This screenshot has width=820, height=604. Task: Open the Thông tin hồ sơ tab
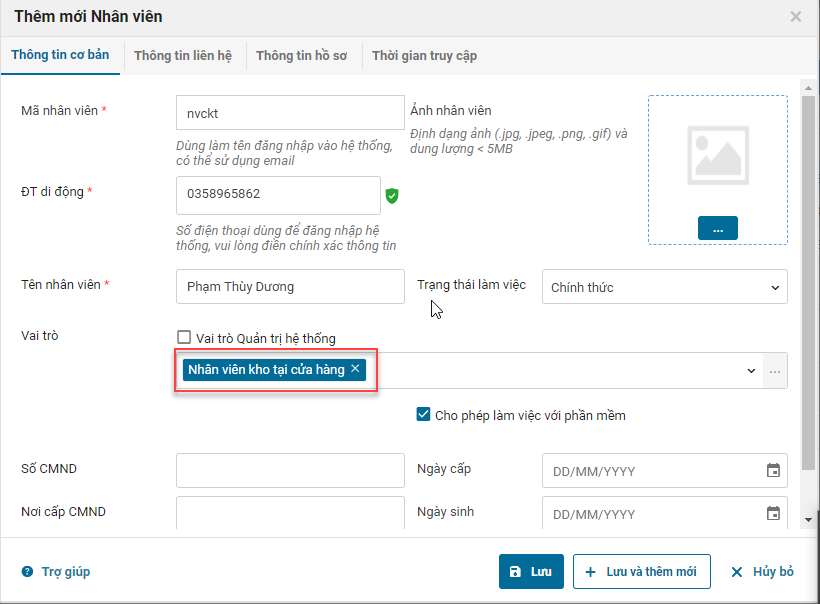click(301, 56)
